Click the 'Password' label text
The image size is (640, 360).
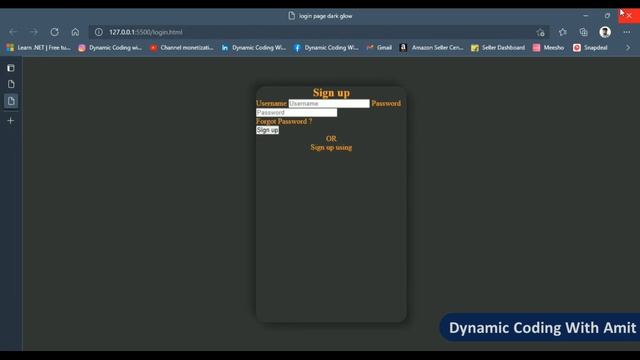(386, 104)
